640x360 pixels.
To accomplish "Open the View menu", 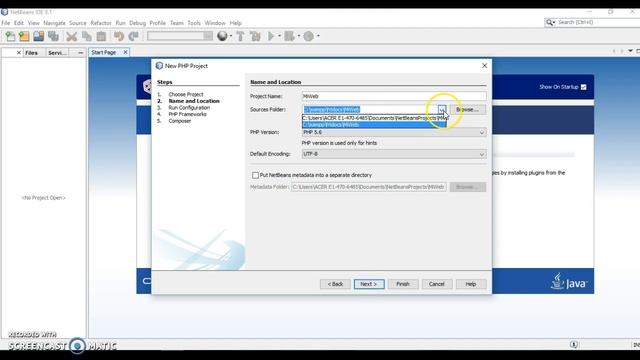I will tap(34, 23).
